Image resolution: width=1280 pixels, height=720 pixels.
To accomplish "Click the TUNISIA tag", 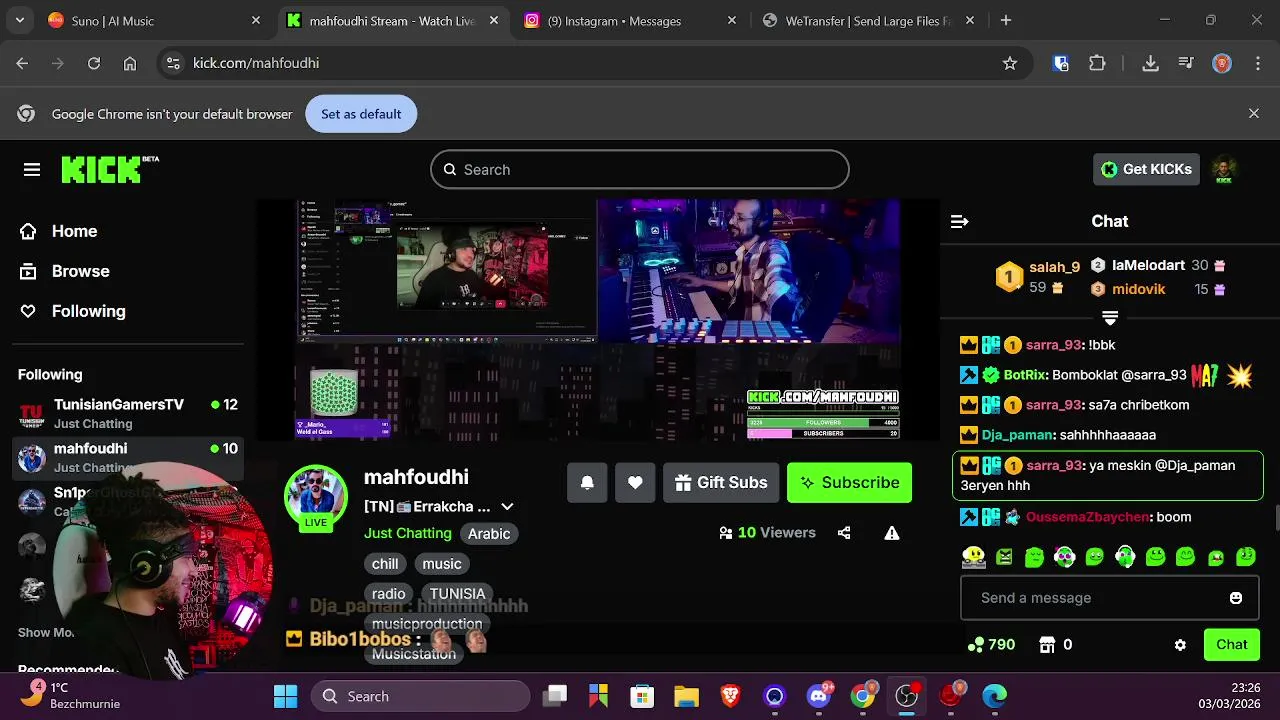I will 458,594.
